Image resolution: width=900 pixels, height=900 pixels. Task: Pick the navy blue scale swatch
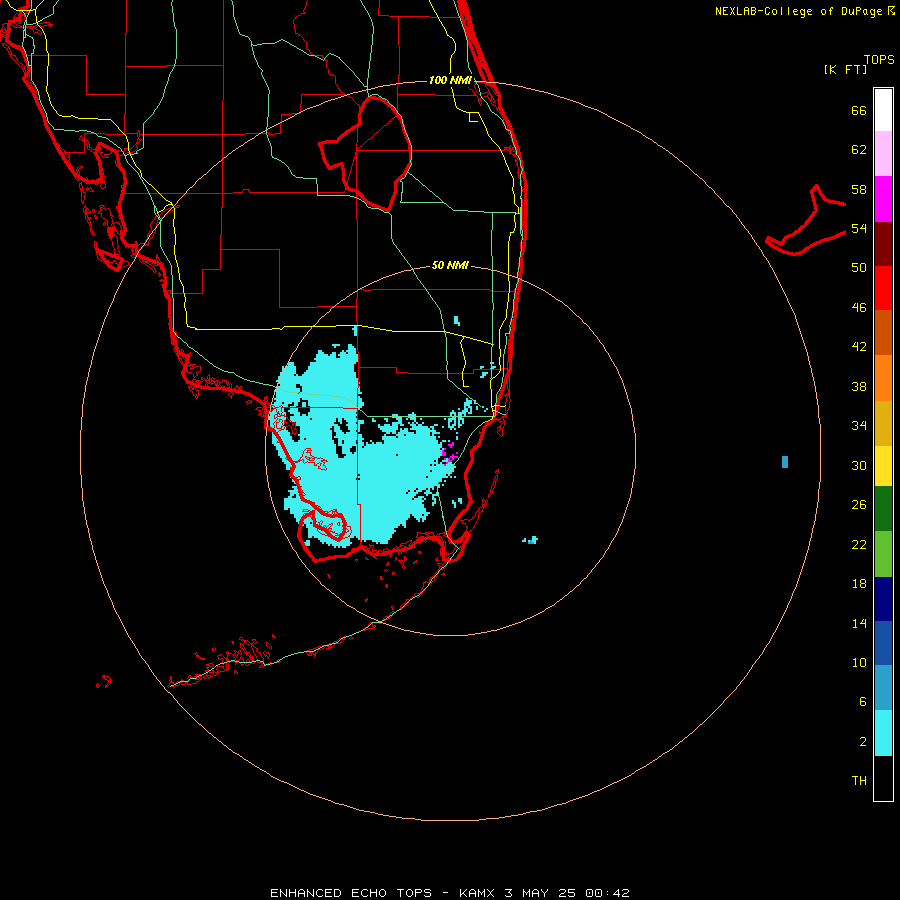(x=883, y=599)
